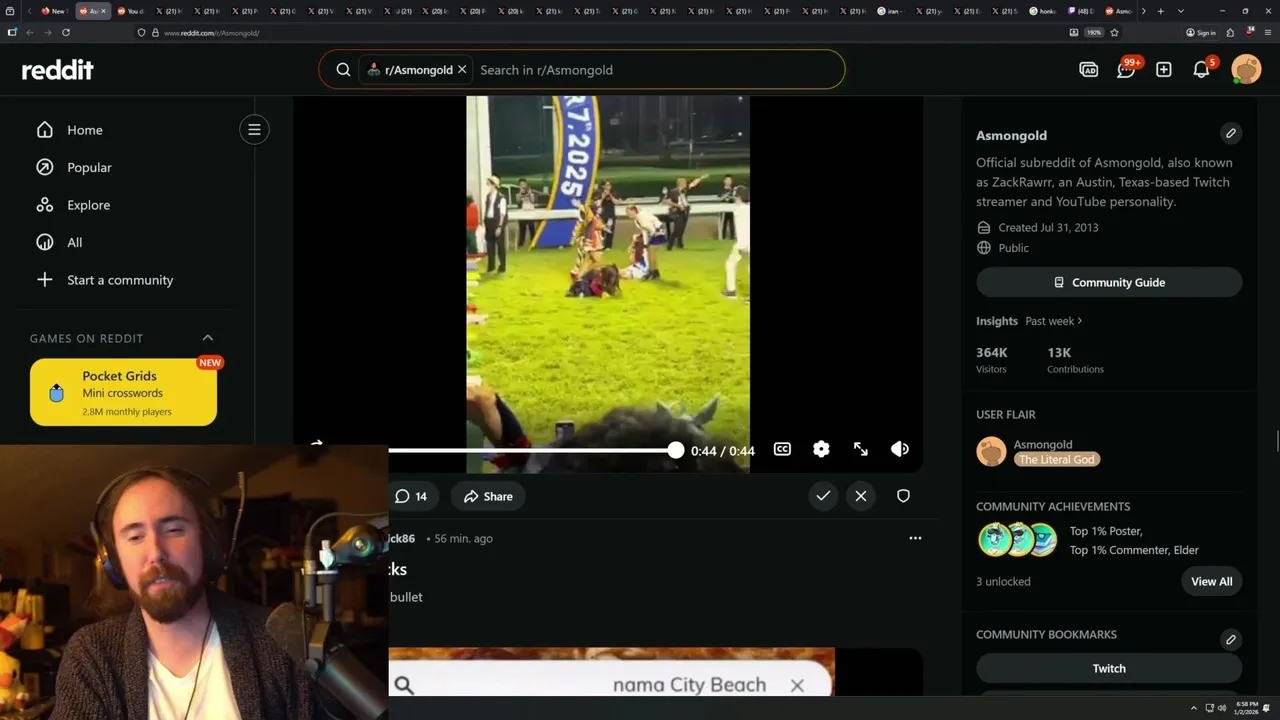Toggle closed captions on the video
The image size is (1280, 720).
click(782, 449)
